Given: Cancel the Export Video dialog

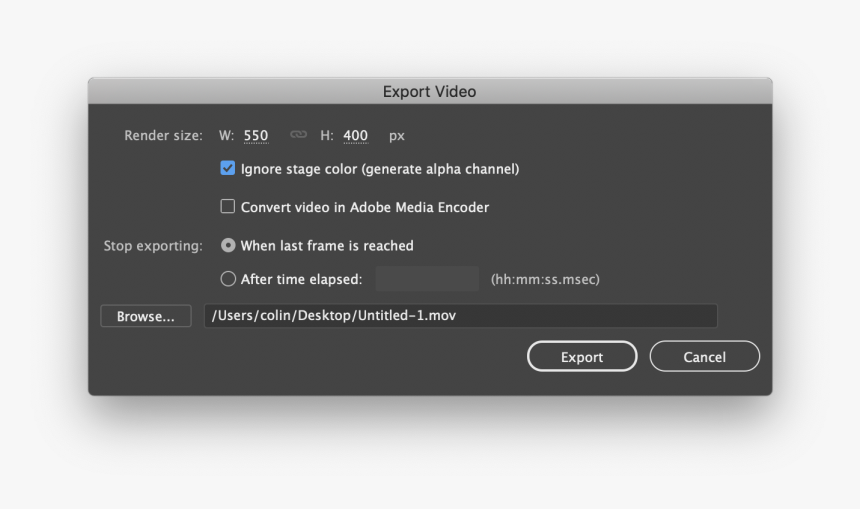Looking at the screenshot, I should point(705,357).
